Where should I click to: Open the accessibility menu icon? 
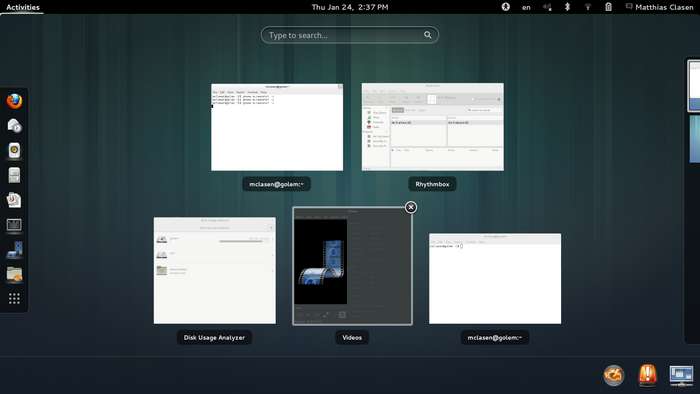tap(505, 7)
